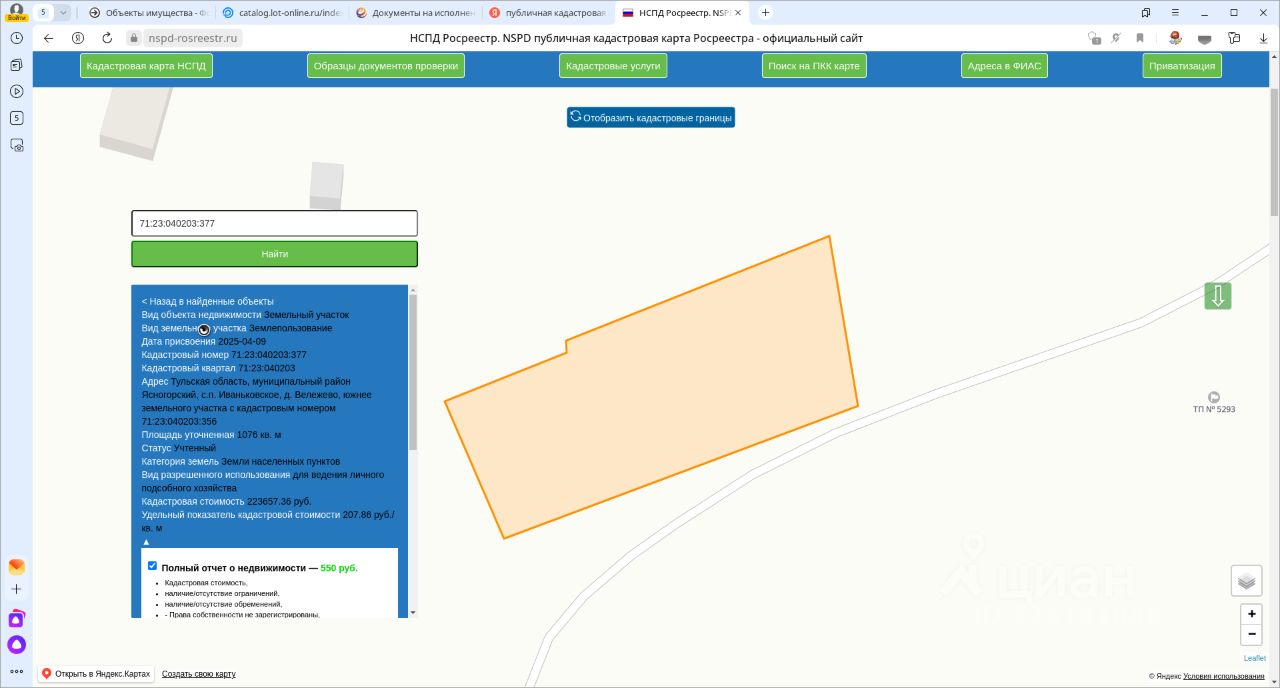Click the green Найти search button
Image resolution: width=1280 pixels, height=688 pixels.
[x=274, y=254]
